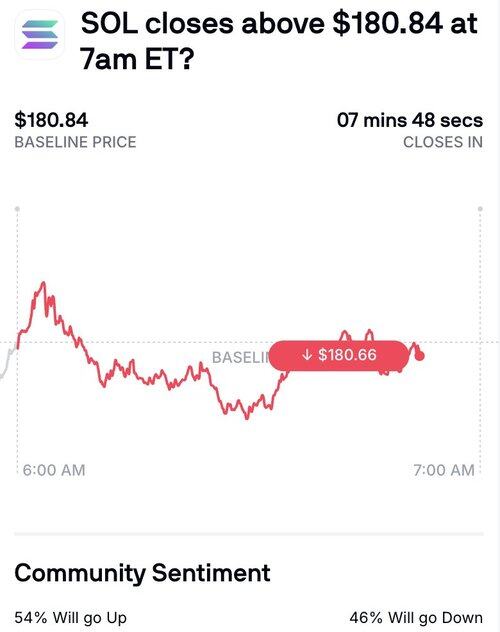Click the gray dot atop left chart boundary
The image size is (500, 632).
17,209
